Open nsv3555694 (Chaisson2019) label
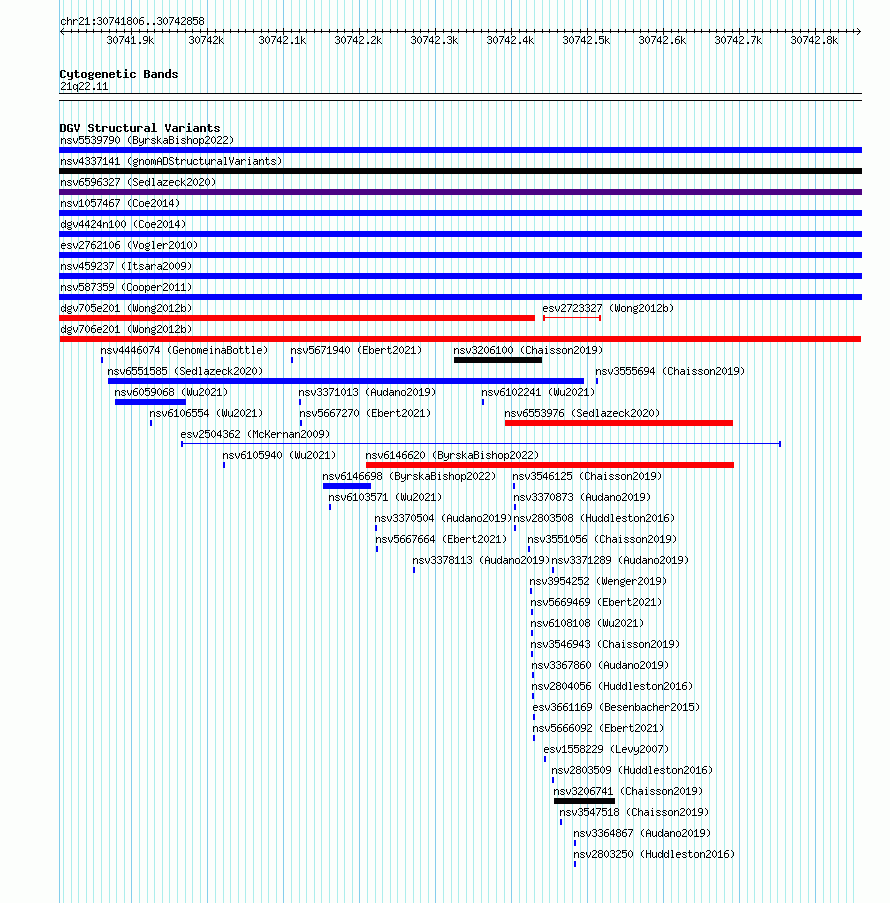Viewport: 890px width, 903px height. [670, 371]
